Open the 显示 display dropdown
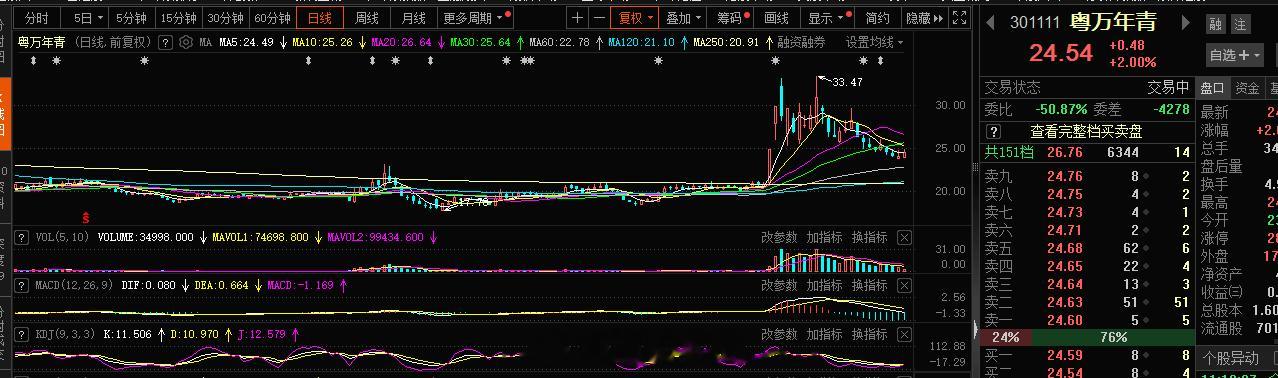The width and height of the screenshot is (1278, 378). (x=827, y=18)
